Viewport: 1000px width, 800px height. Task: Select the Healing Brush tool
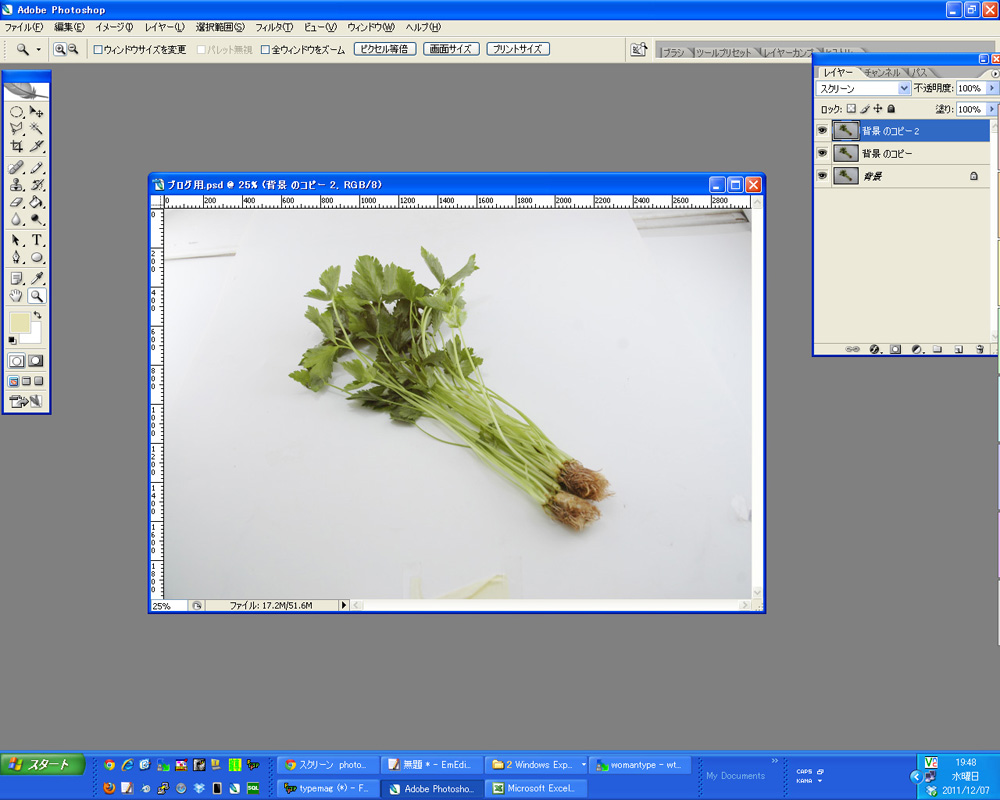coord(17,168)
